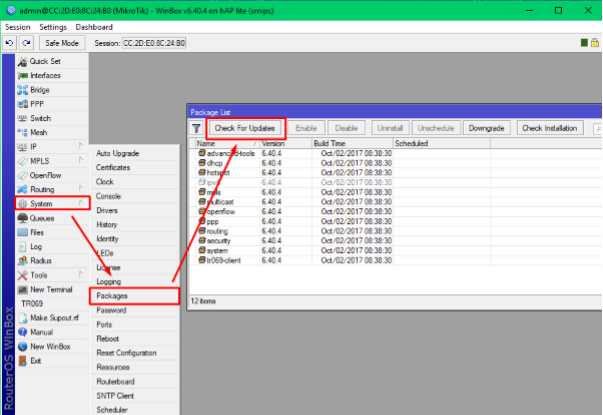Click the green status square indicator
Image resolution: width=603 pixels, height=415 pixels.
click(584, 43)
